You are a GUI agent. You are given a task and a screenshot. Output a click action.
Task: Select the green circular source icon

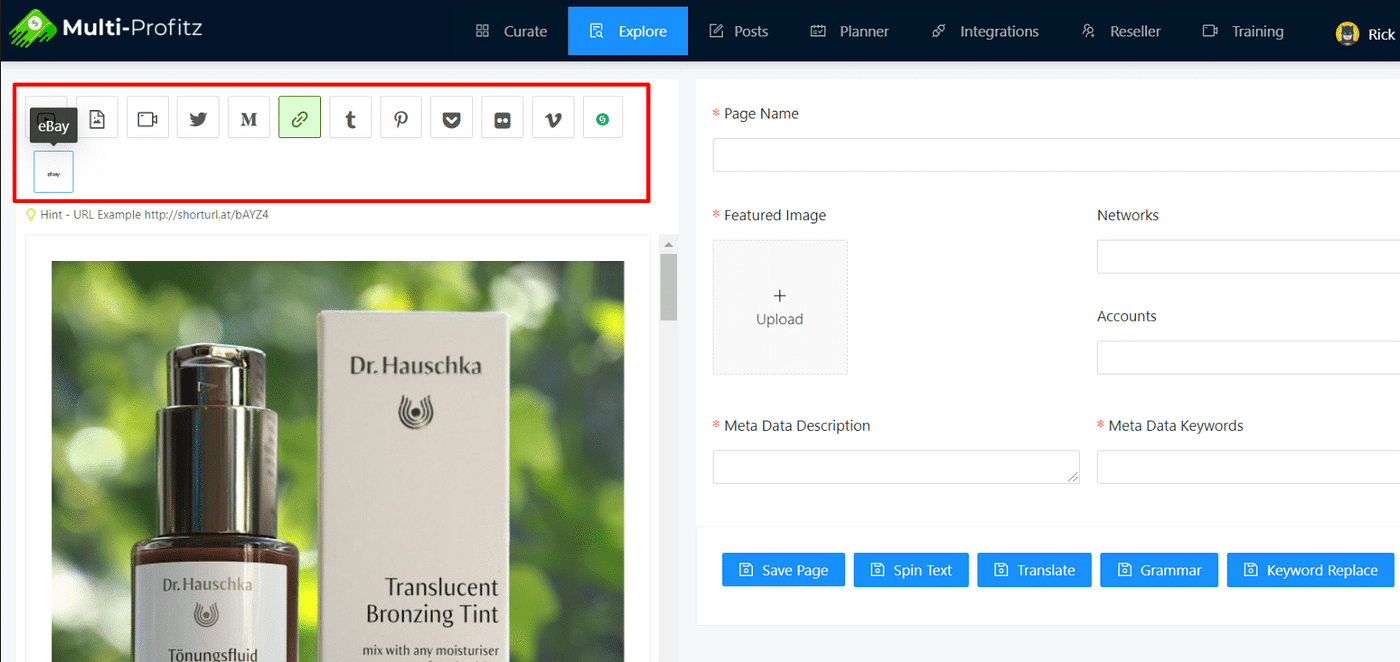tap(603, 118)
